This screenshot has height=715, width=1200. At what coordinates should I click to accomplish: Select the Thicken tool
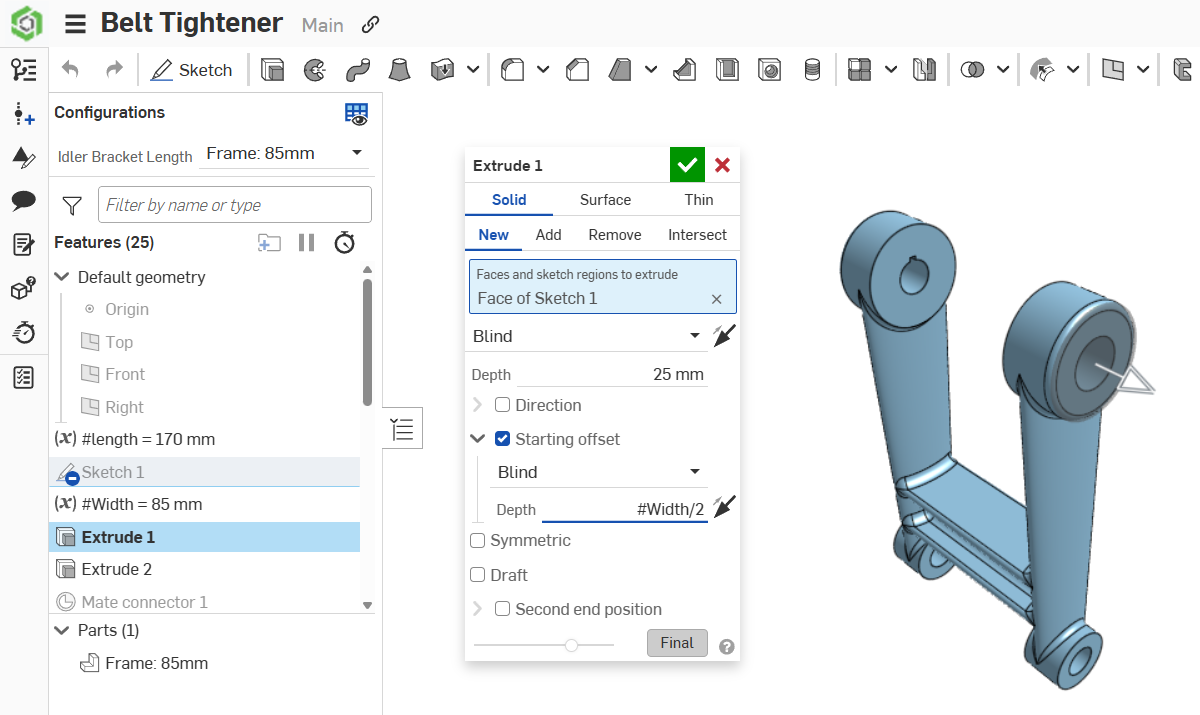pos(442,70)
